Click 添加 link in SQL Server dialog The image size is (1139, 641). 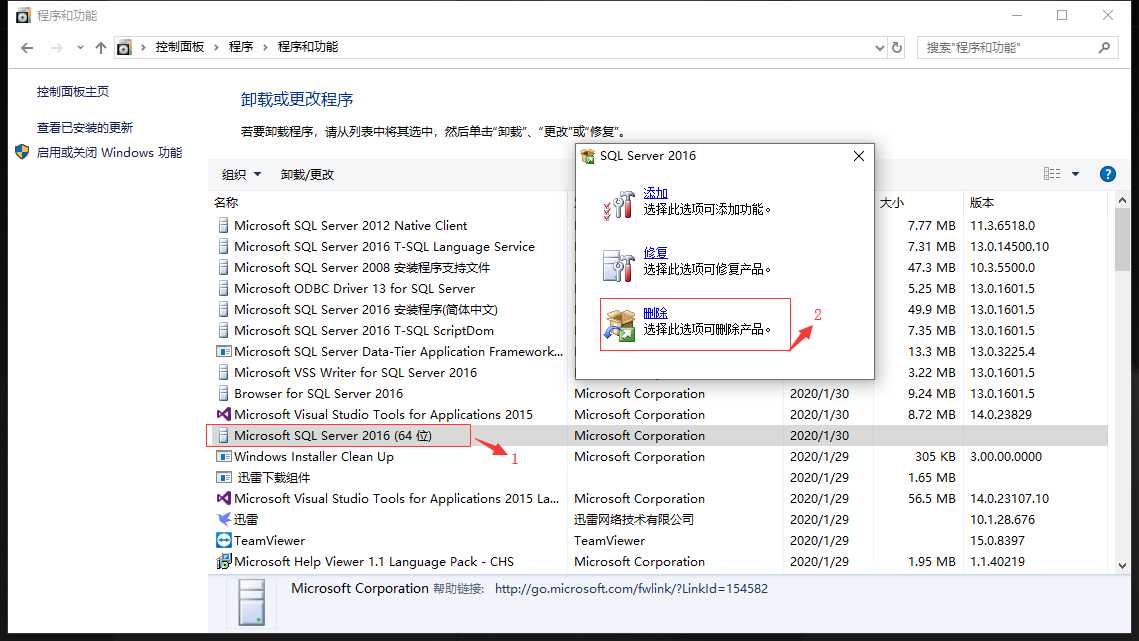coord(655,193)
